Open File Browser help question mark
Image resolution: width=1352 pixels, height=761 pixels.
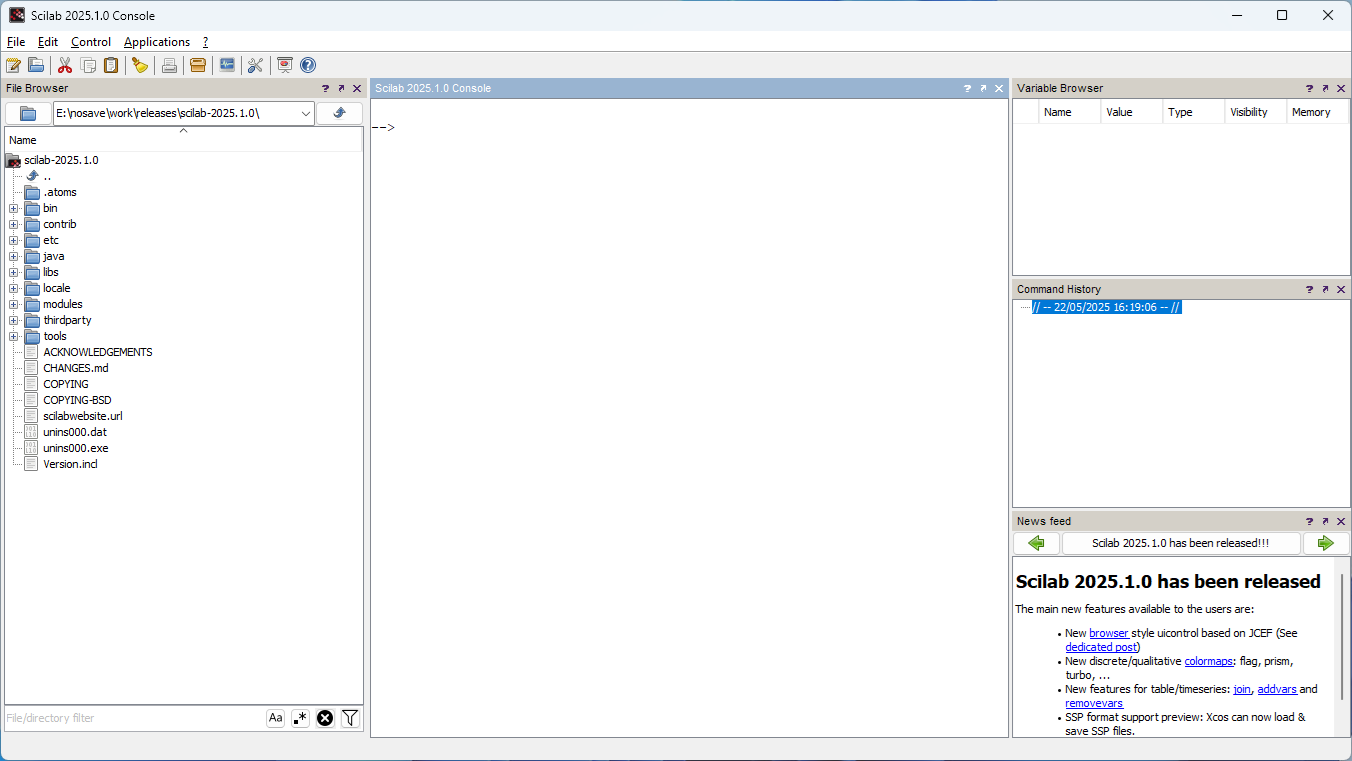click(326, 88)
